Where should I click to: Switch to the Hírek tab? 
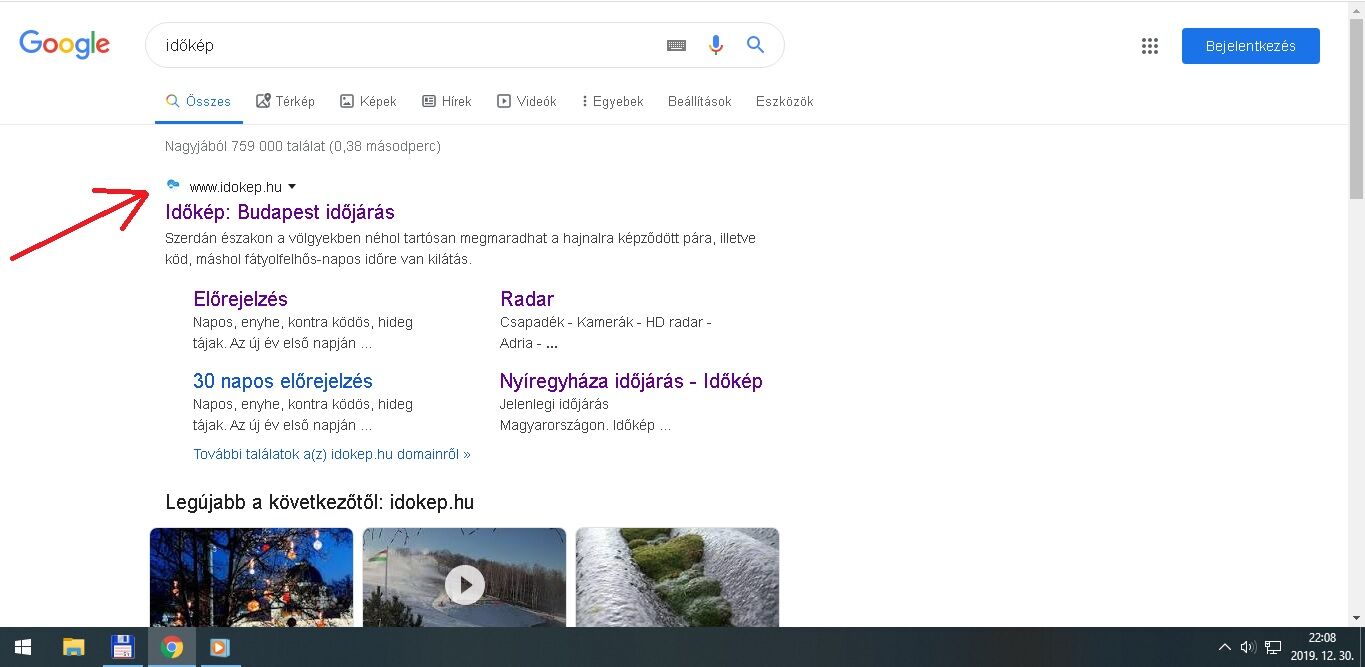446,101
